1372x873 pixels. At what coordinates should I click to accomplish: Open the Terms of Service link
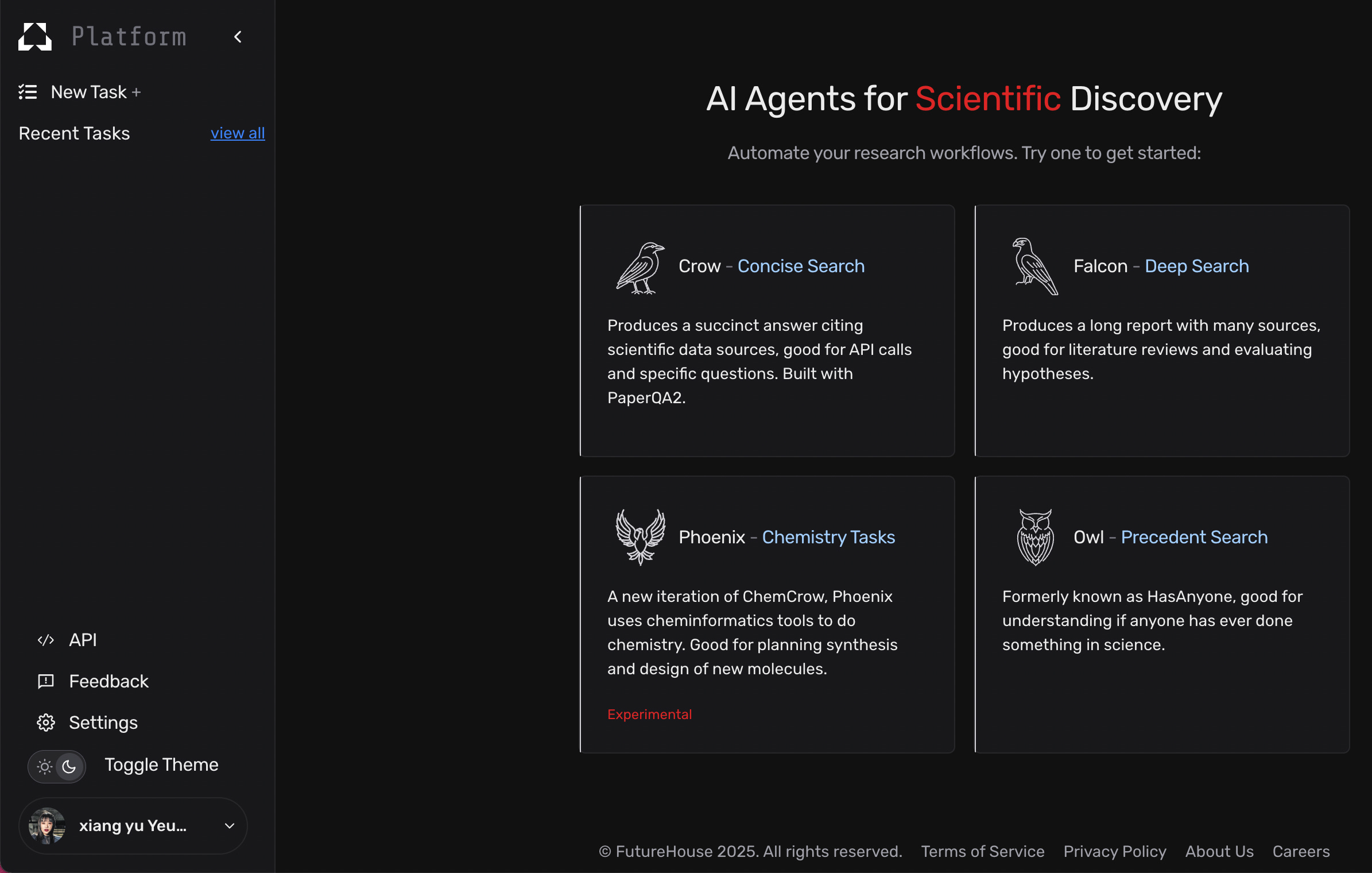pos(982,851)
